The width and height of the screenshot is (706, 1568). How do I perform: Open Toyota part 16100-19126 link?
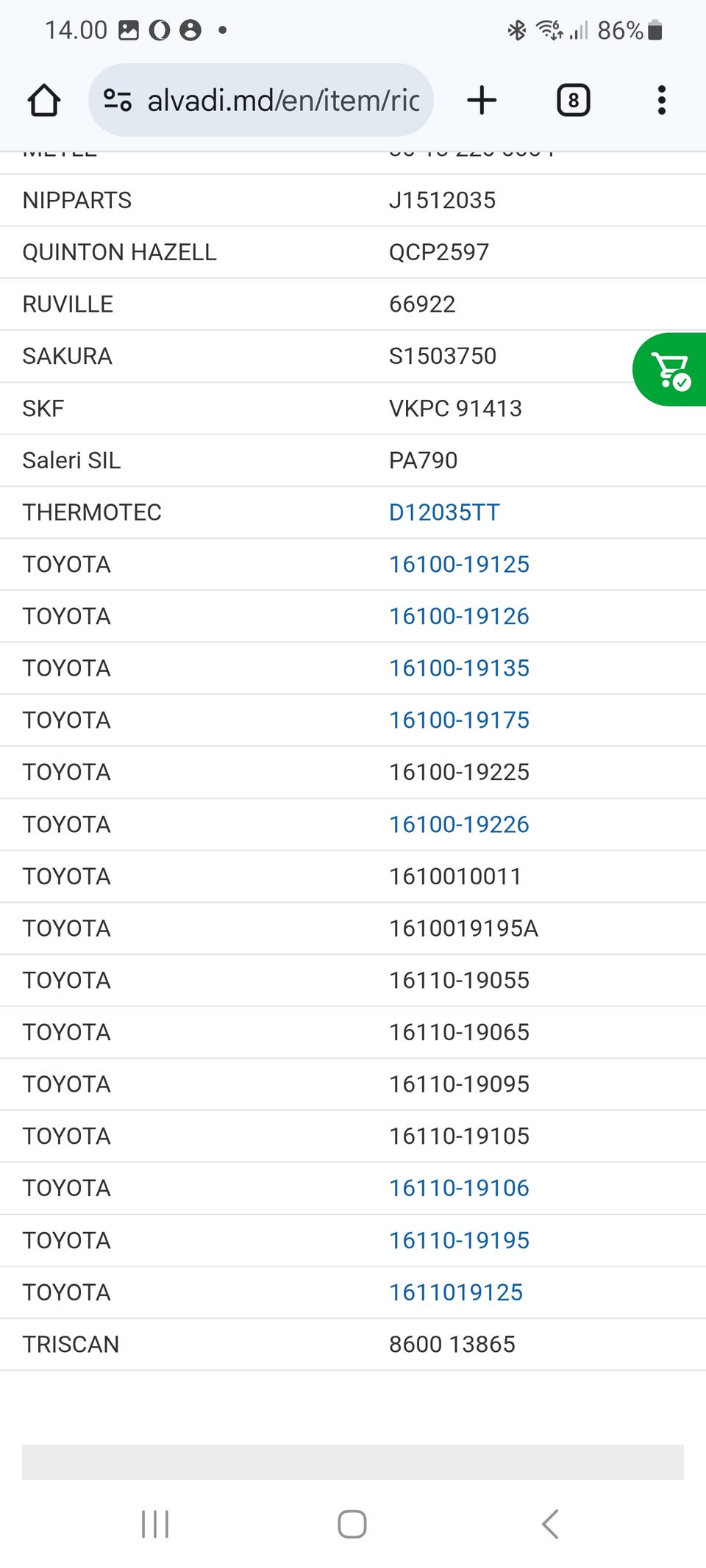coord(459,616)
